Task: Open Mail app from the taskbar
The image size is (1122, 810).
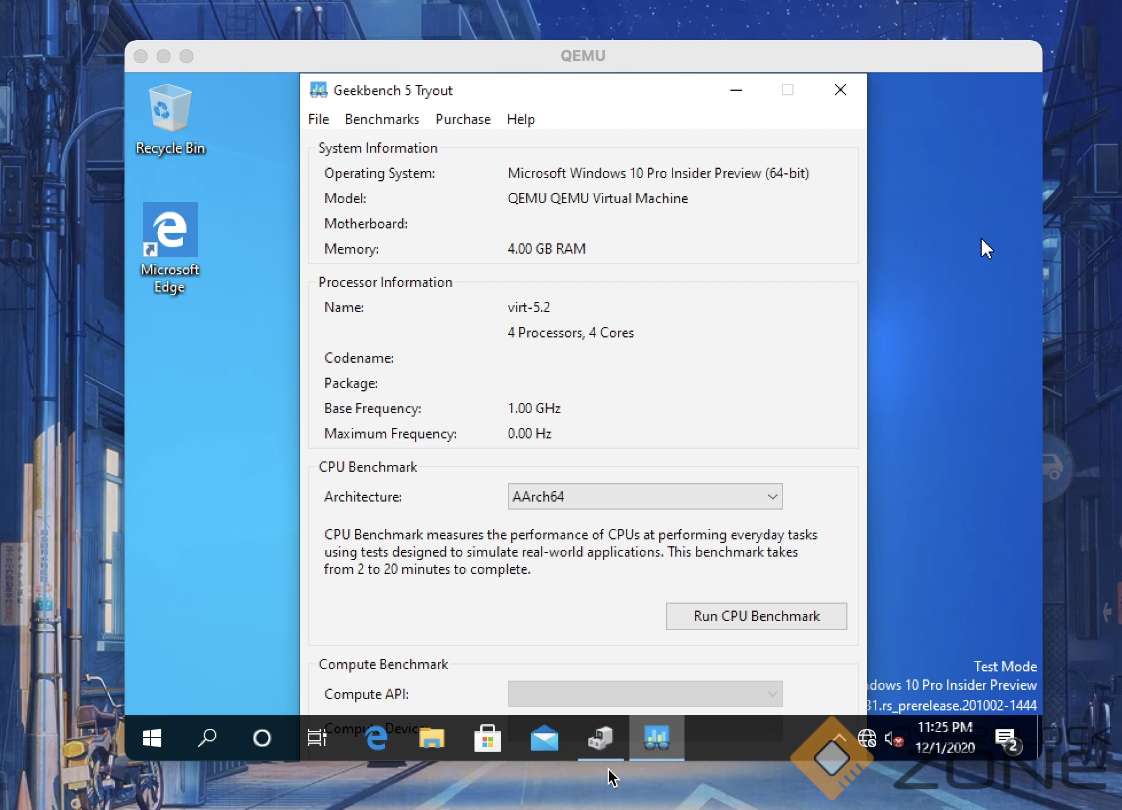Action: point(544,738)
